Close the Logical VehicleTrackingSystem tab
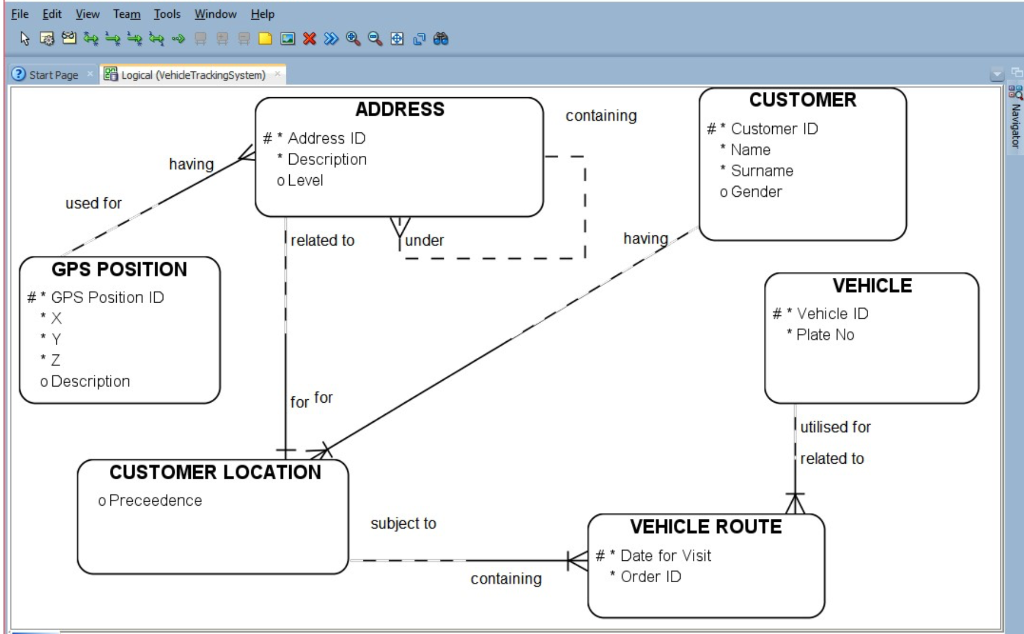Screen dimensions: 1024x634 (x=278, y=73)
